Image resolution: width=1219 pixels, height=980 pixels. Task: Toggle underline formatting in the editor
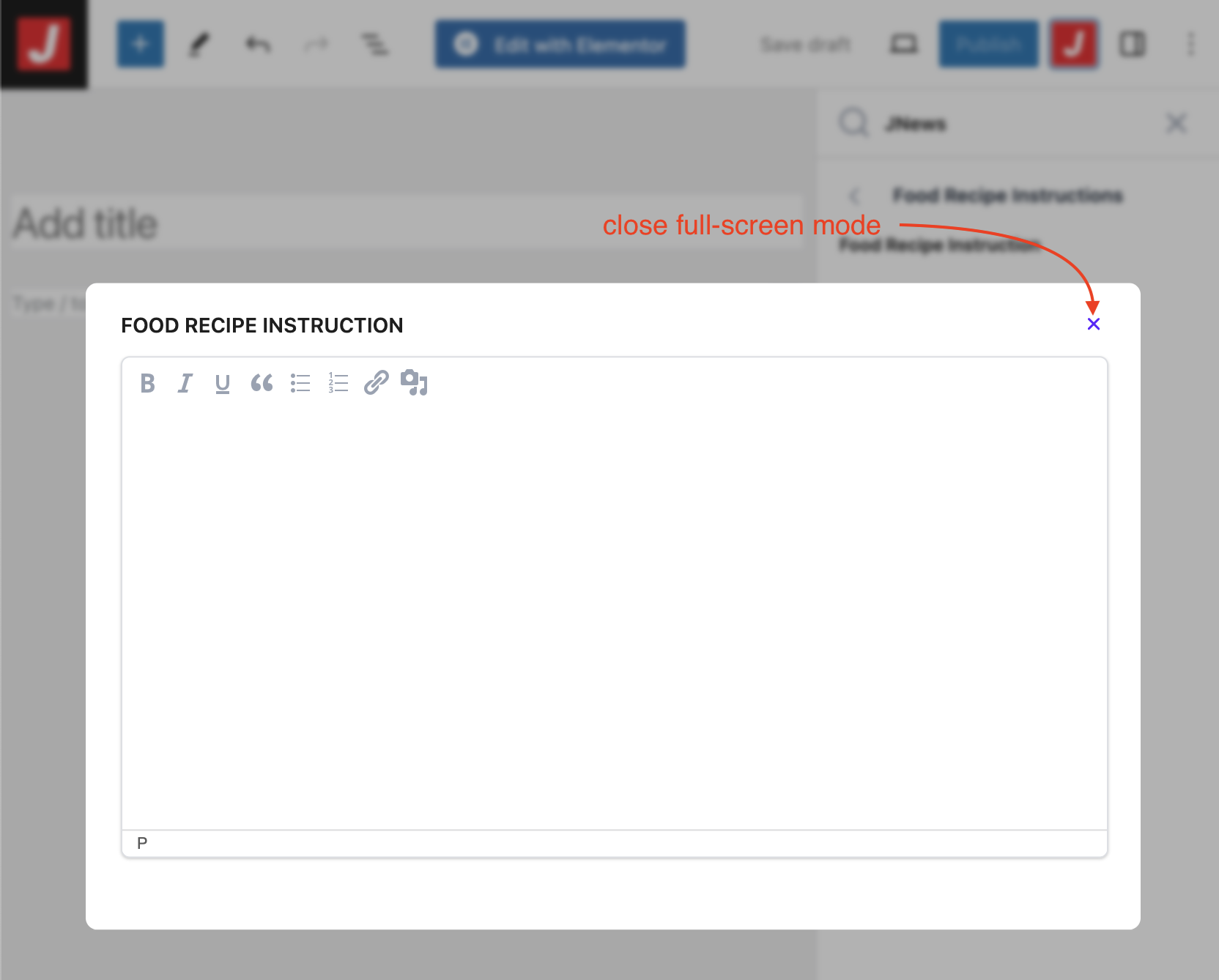click(223, 383)
